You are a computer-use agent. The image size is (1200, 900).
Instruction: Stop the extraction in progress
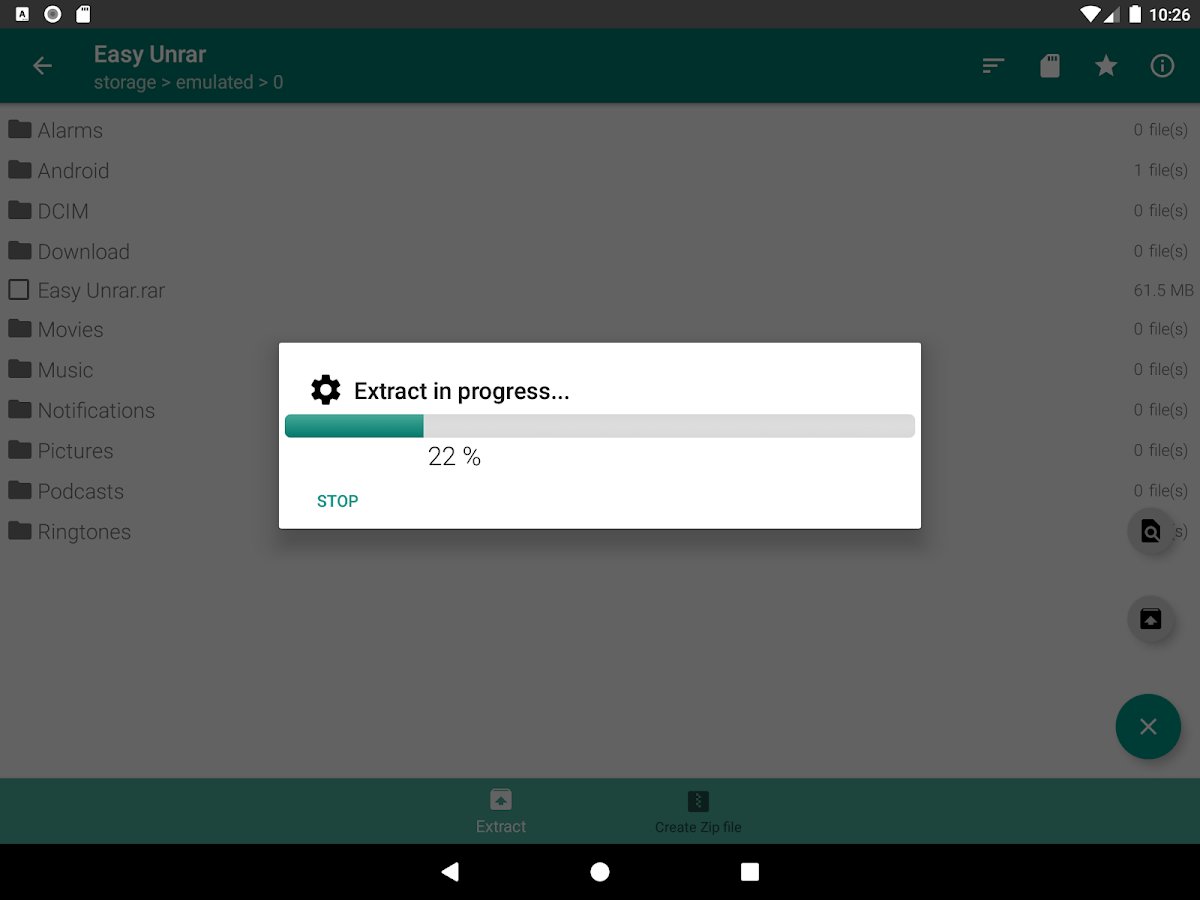337,501
